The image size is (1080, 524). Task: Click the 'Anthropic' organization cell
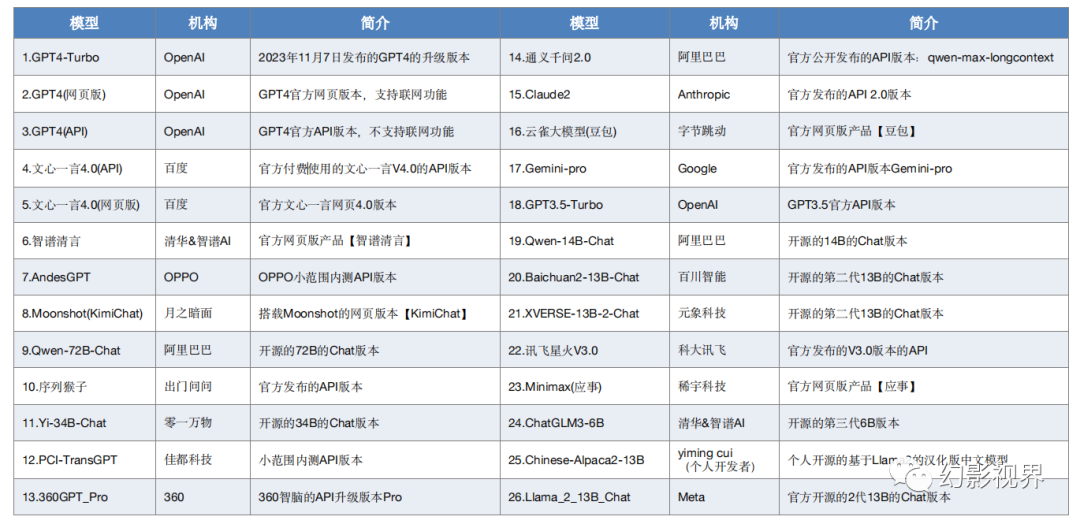[725, 94]
